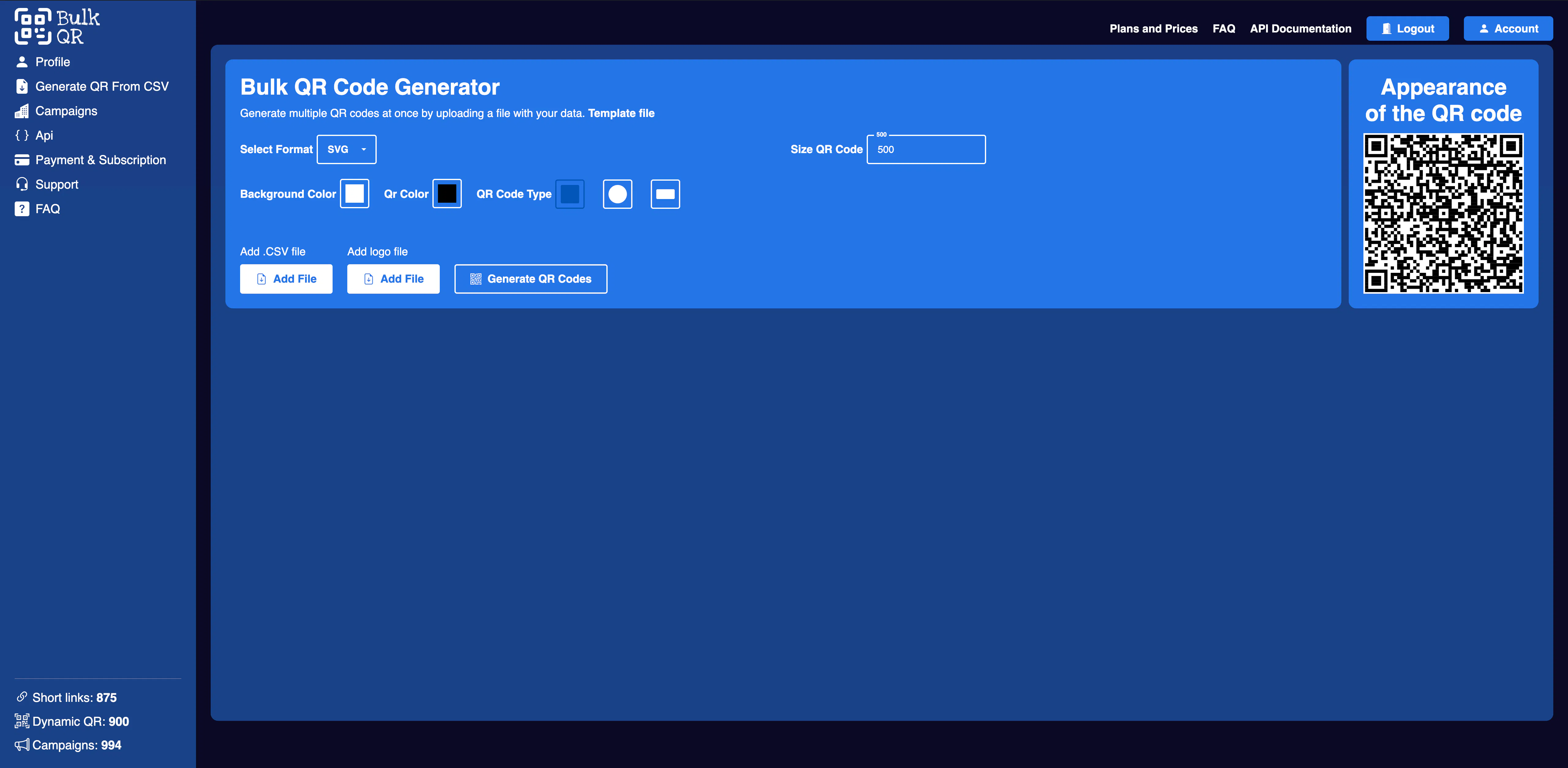Select the rounded rectangle QR Code Type
The width and height of the screenshot is (1568, 768).
[665, 194]
